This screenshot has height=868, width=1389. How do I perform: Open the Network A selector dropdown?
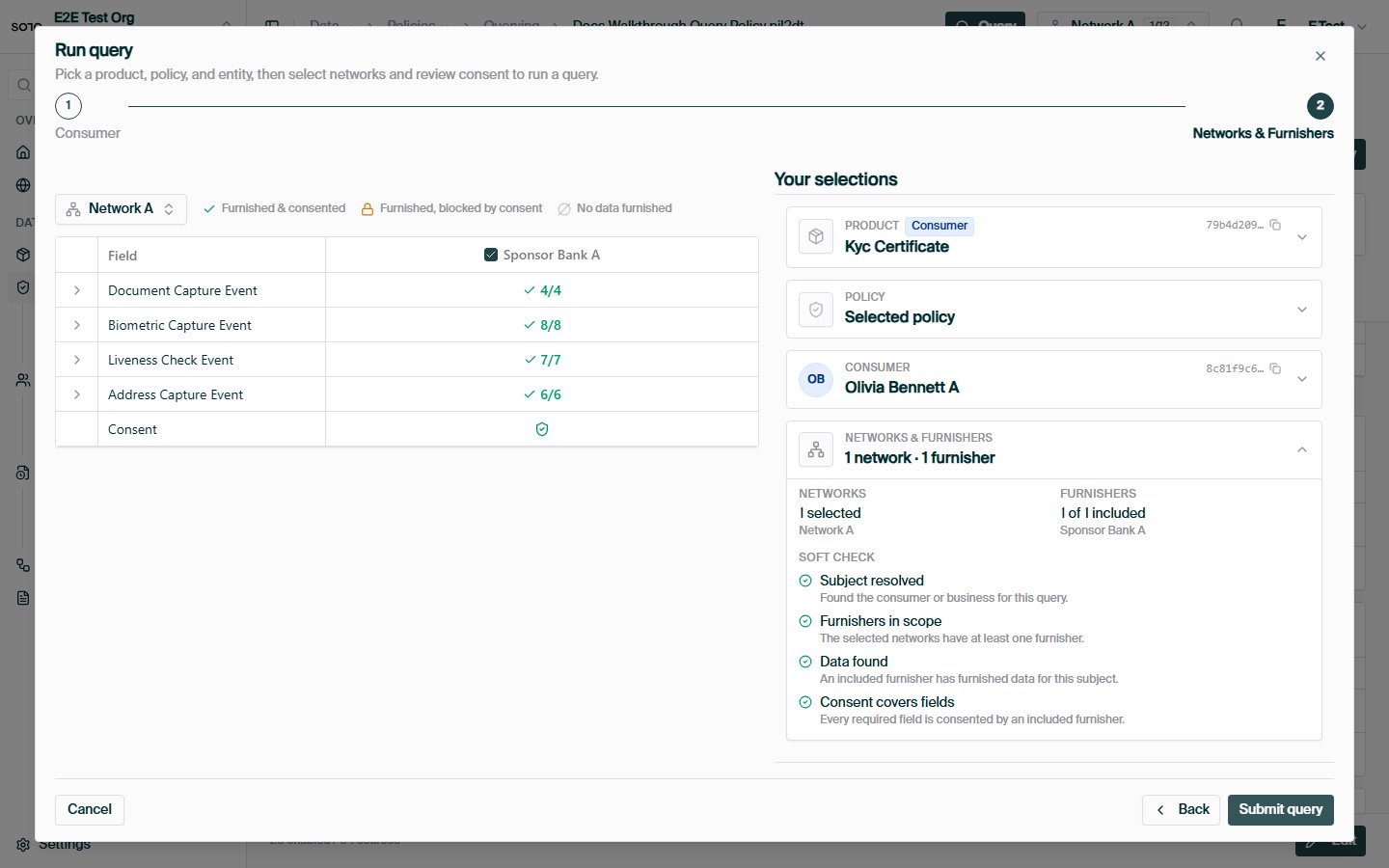(121, 208)
